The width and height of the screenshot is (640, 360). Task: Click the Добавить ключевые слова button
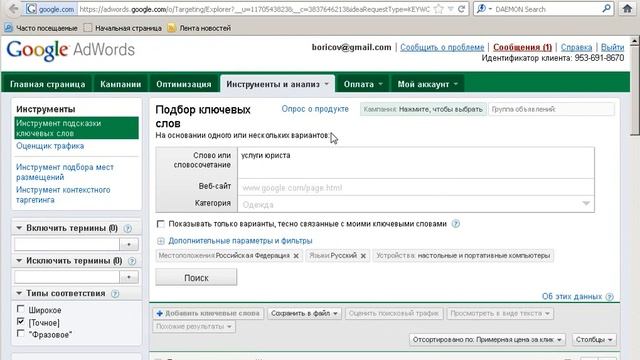pyautogui.click(x=209, y=313)
